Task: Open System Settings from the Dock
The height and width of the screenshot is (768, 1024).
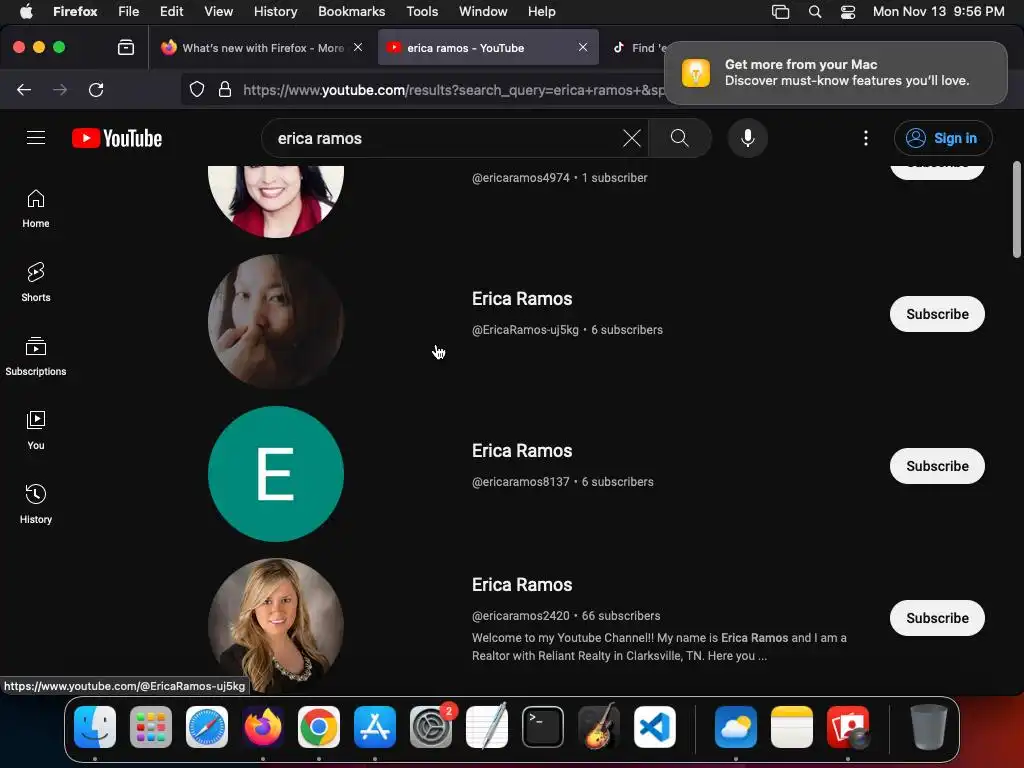Action: tap(431, 727)
